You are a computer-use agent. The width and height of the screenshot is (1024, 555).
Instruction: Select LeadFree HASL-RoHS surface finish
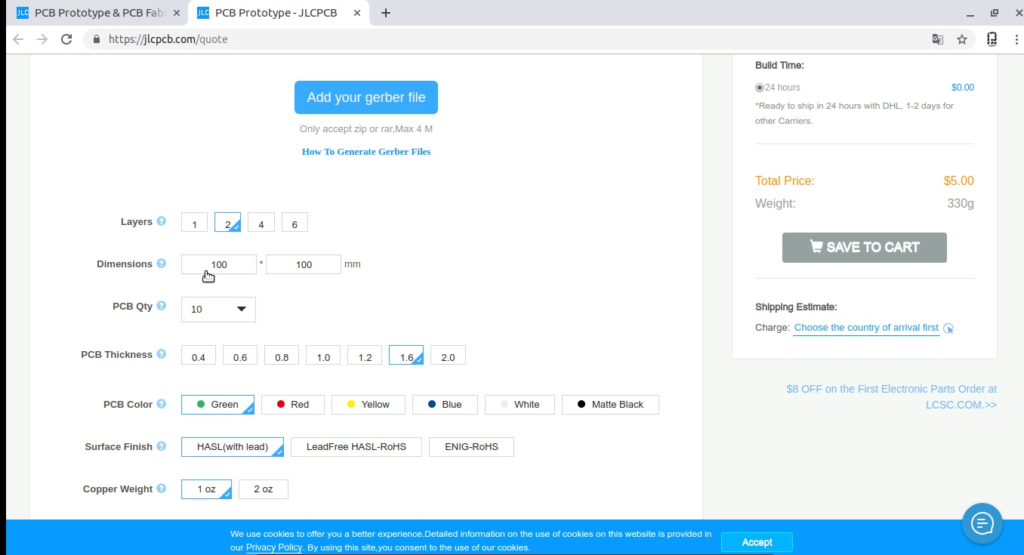pos(356,447)
